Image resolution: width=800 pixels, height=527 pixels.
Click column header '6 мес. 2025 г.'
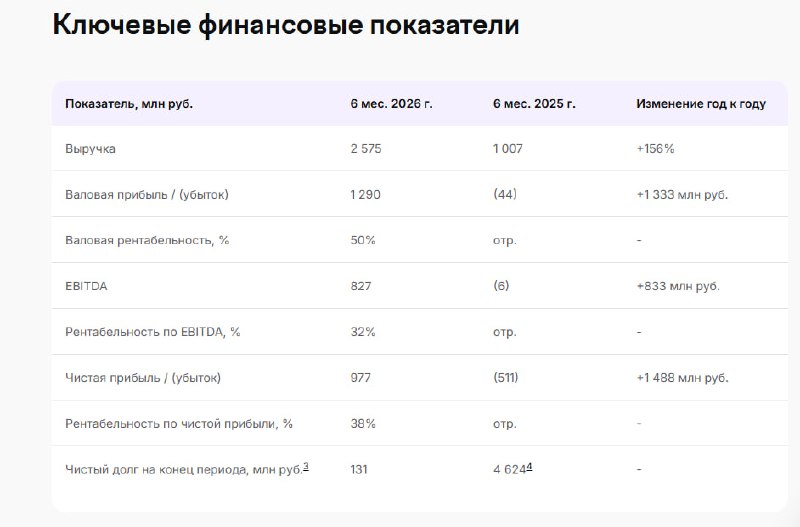534,104
